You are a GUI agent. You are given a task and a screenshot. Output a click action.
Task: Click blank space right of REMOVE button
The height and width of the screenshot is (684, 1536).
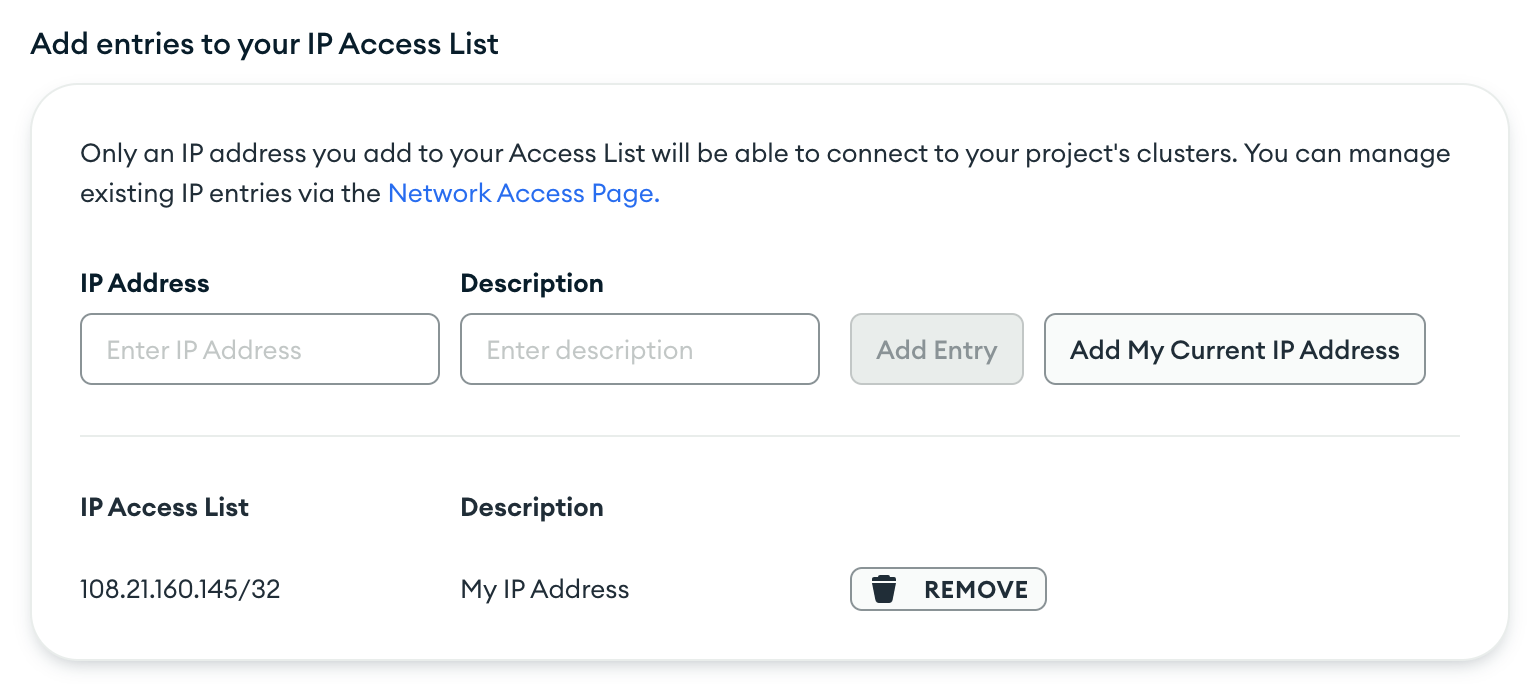click(x=1250, y=590)
